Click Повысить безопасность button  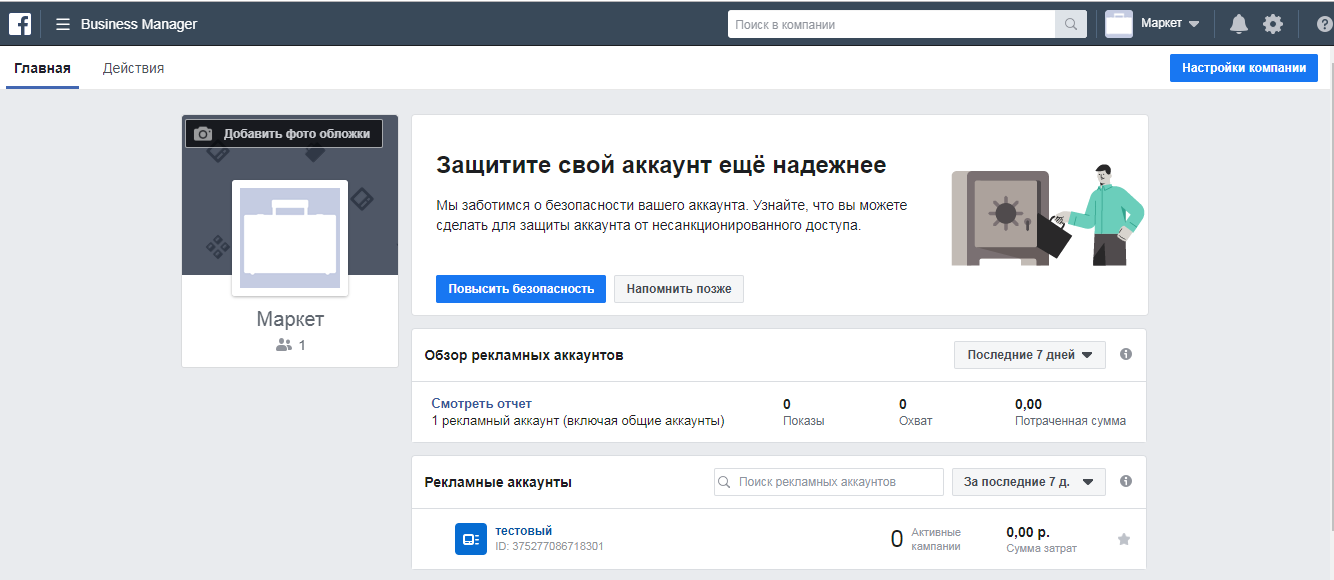(521, 289)
